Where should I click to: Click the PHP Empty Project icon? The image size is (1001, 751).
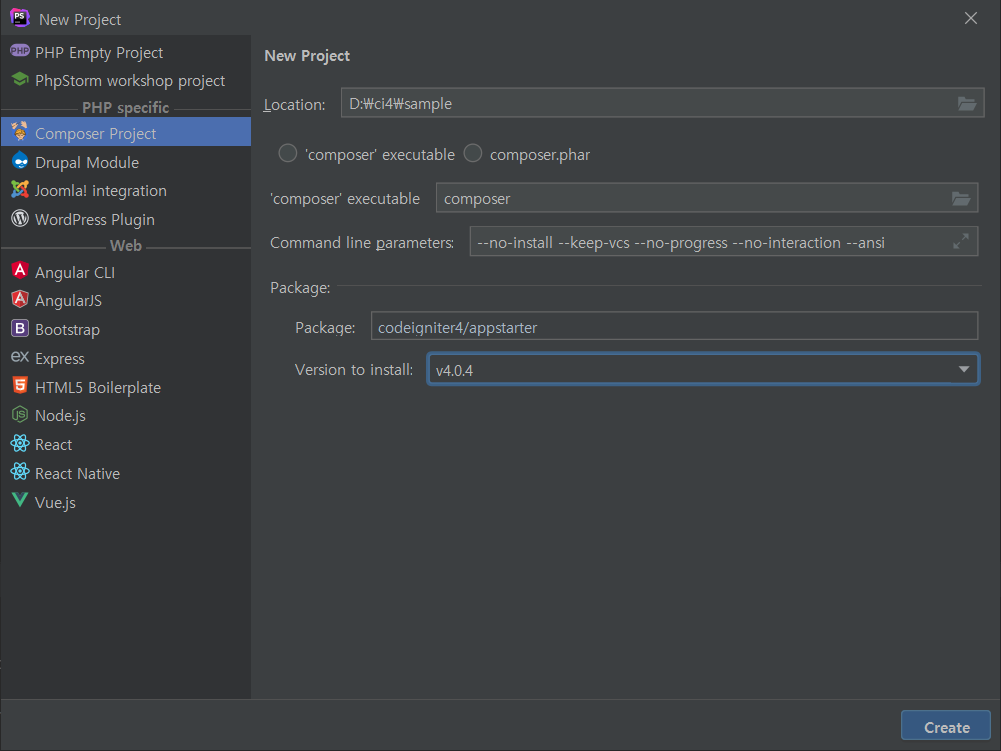(x=20, y=51)
